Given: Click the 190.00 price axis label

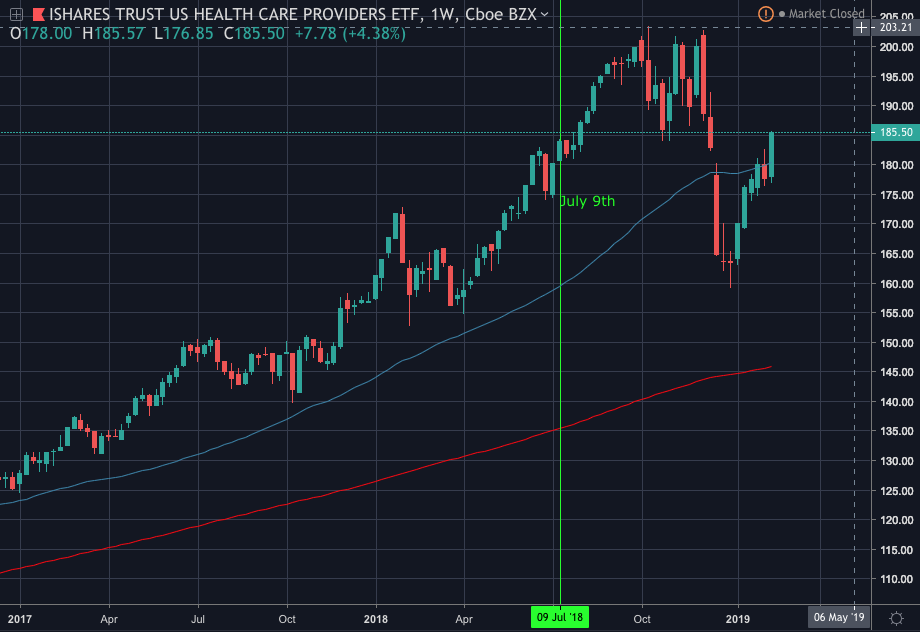Looking at the screenshot, I should [x=896, y=106].
